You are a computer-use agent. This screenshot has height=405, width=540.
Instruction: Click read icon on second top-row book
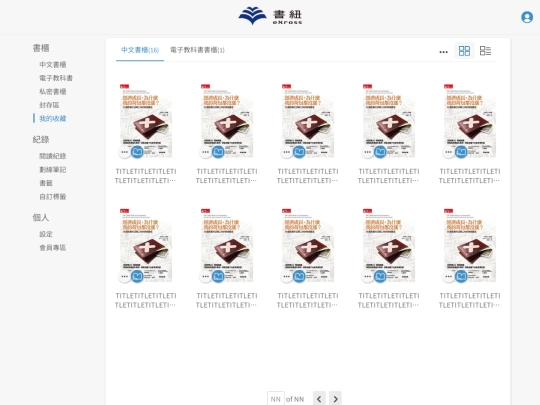pyautogui.click(x=218, y=152)
